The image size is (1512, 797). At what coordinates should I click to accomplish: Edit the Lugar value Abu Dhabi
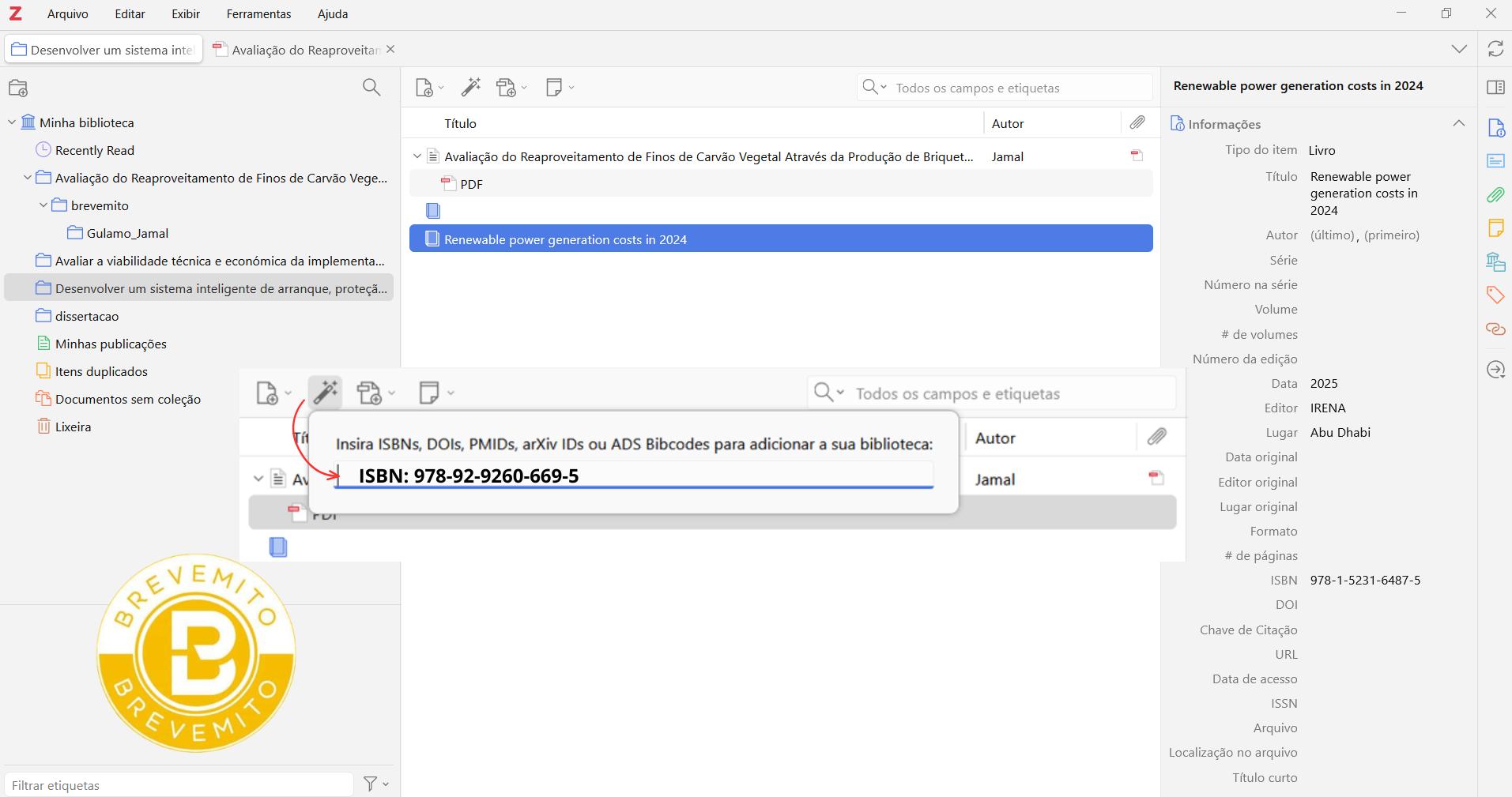1340,432
